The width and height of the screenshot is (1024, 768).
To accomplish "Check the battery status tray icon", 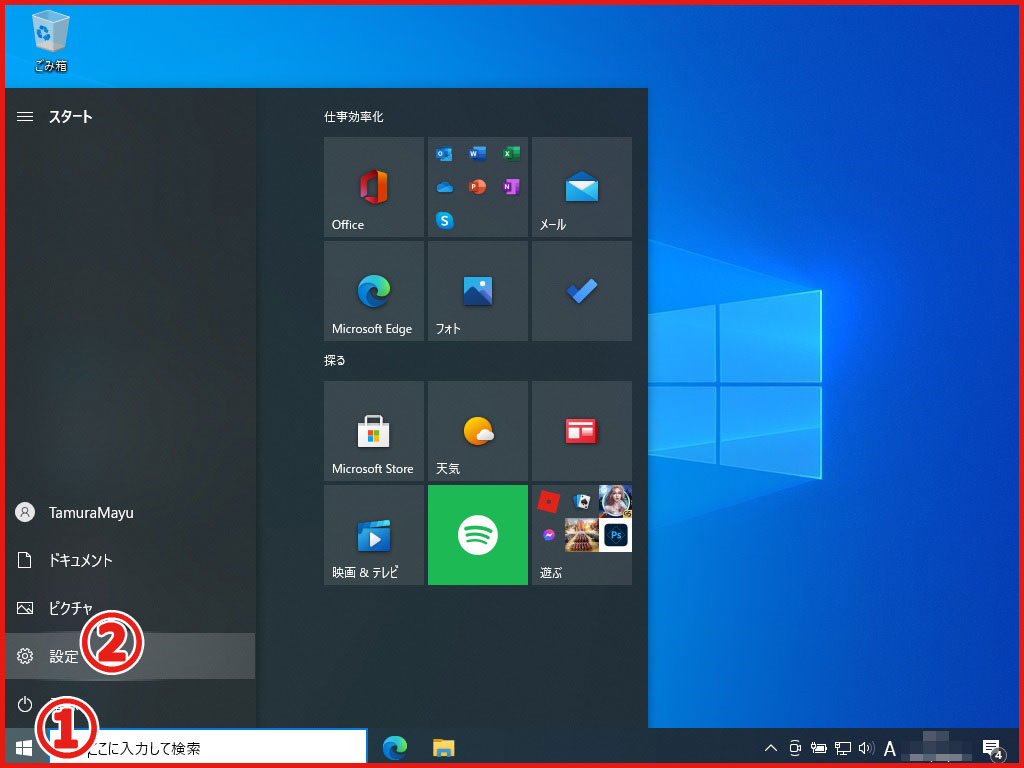I will click(x=818, y=748).
